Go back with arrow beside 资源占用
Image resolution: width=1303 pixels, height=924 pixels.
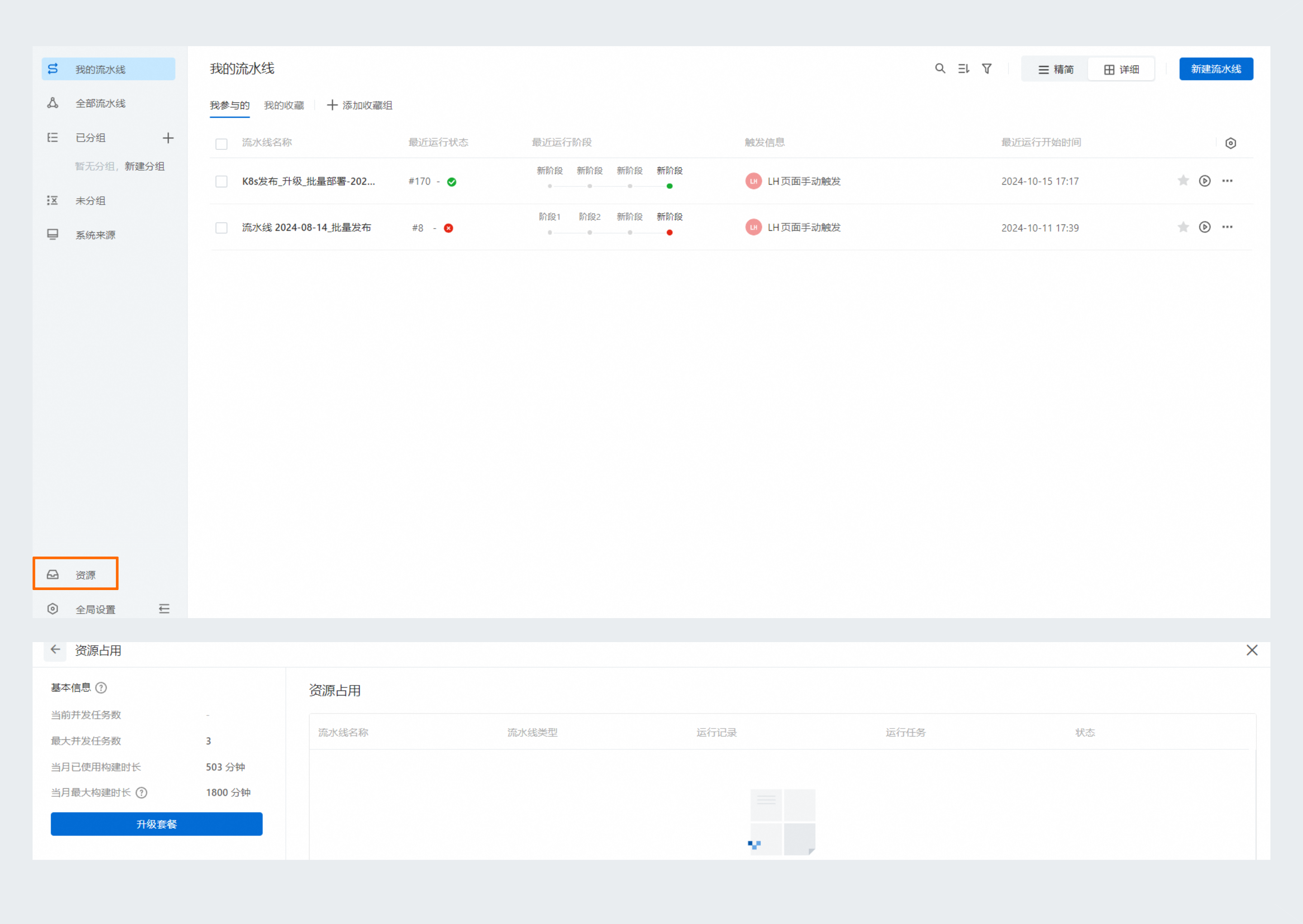click(55, 650)
